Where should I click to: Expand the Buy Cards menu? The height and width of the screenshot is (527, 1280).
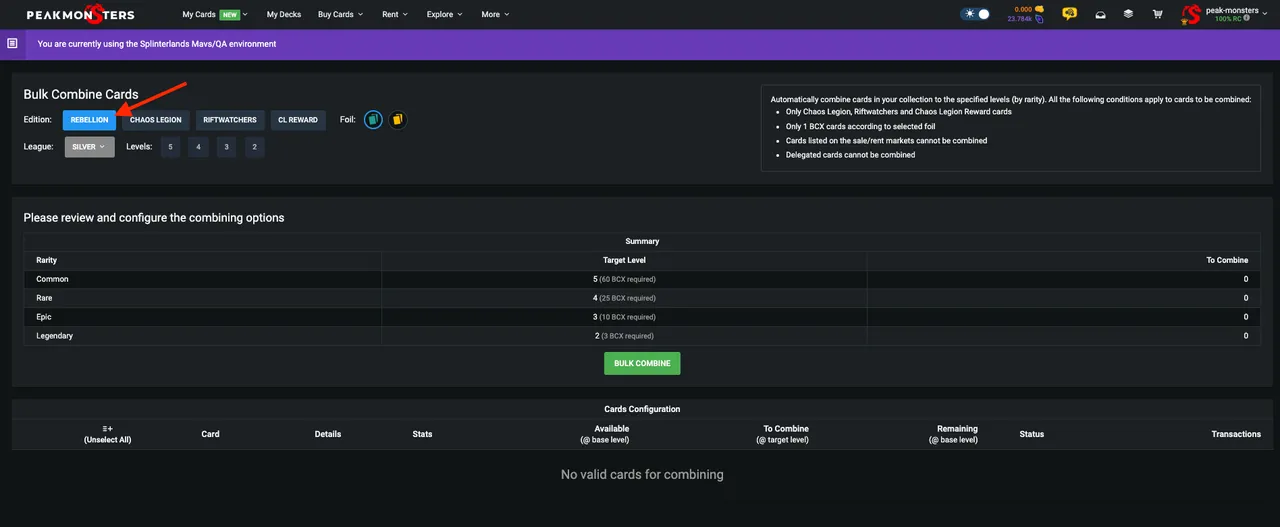tap(340, 14)
